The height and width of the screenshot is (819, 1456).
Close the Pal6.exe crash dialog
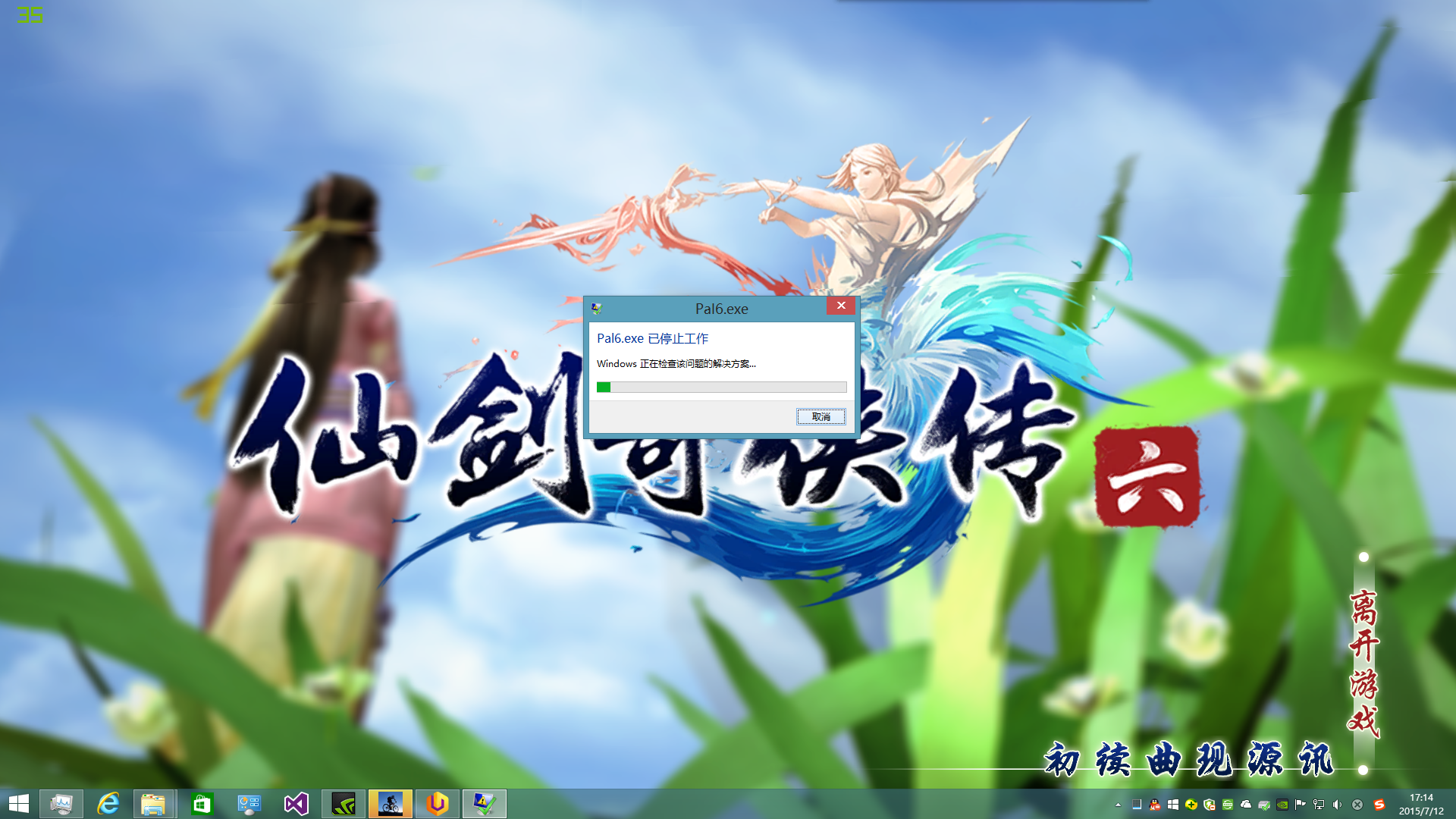coord(841,306)
